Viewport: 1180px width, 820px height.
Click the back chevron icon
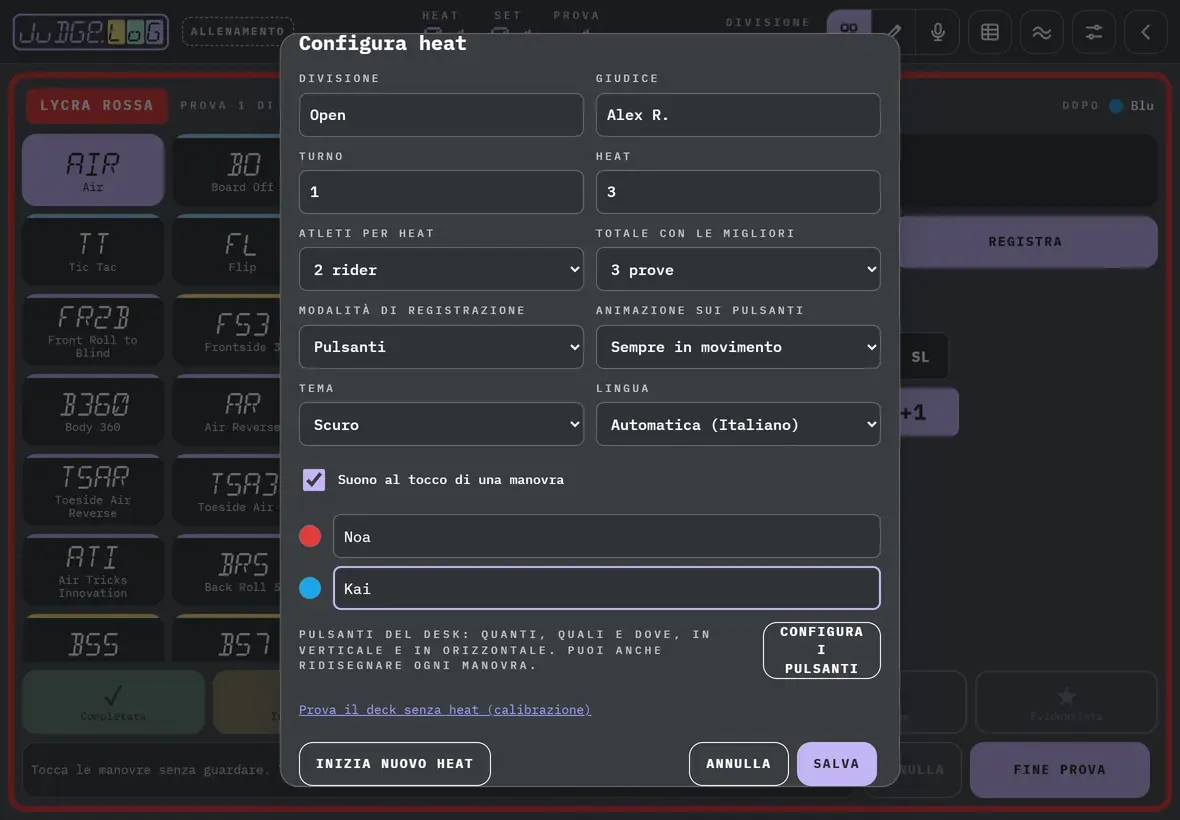pos(1145,32)
